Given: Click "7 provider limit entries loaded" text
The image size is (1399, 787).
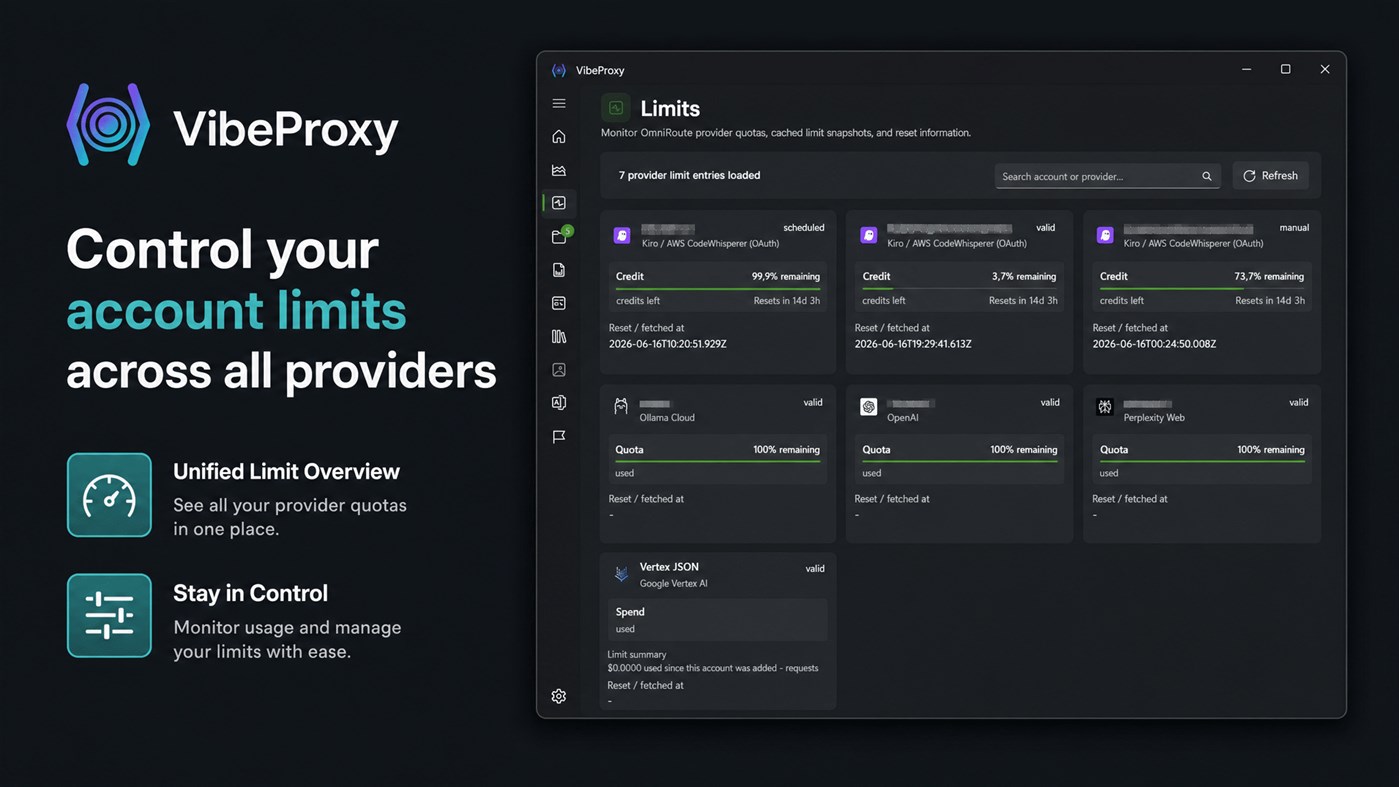Looking at the screenshot, I should (x=689, y=175).
